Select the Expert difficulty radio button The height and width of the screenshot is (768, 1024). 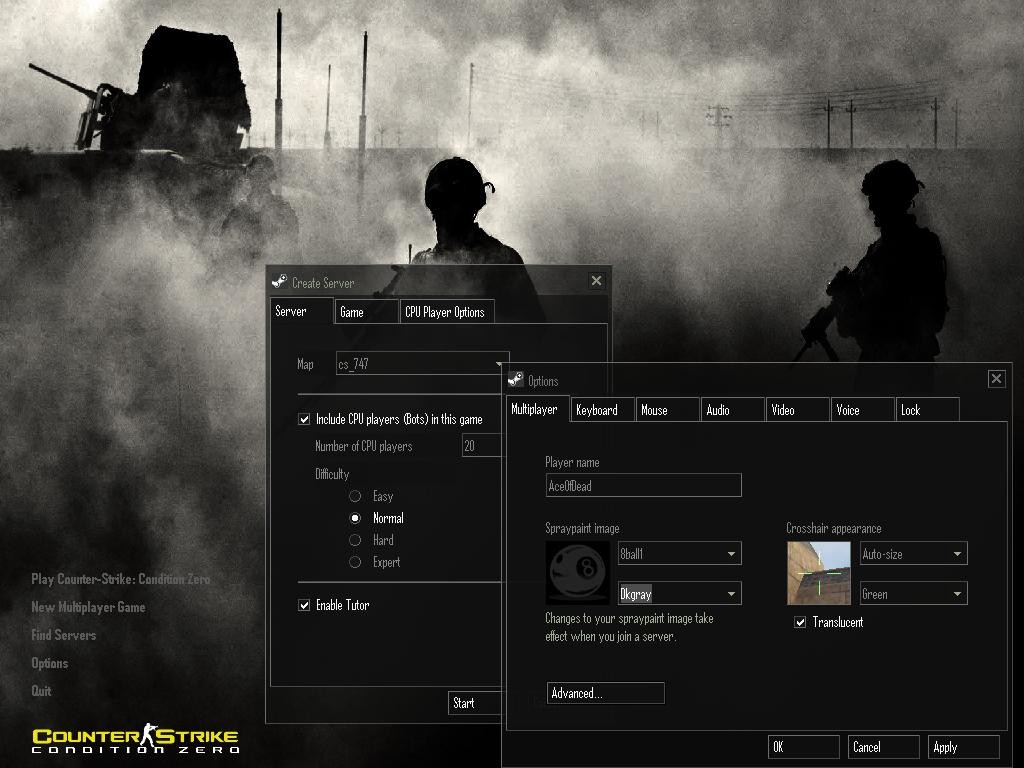(x=356, y=561)
